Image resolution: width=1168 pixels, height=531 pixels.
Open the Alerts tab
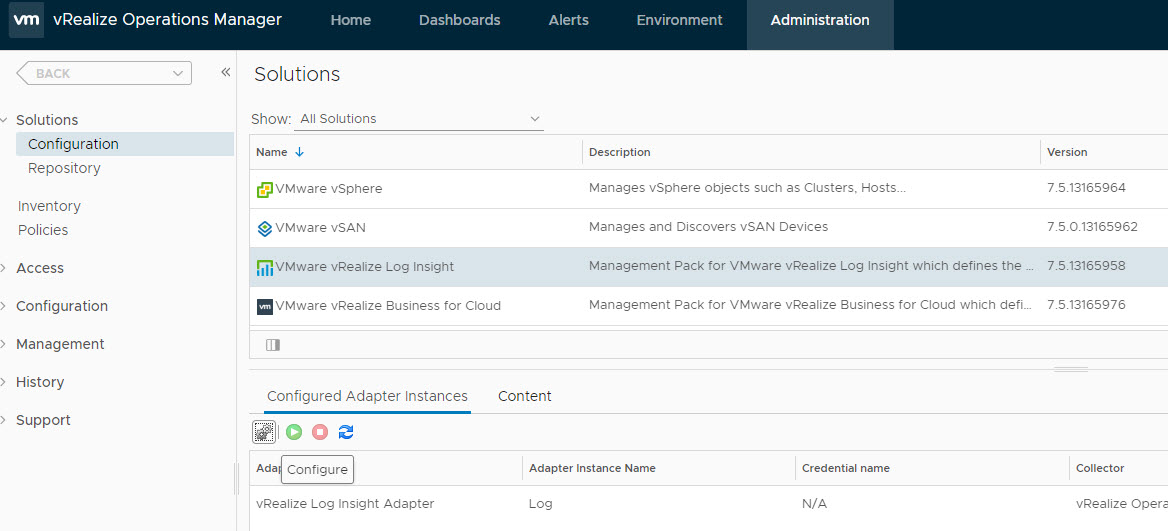568,20
